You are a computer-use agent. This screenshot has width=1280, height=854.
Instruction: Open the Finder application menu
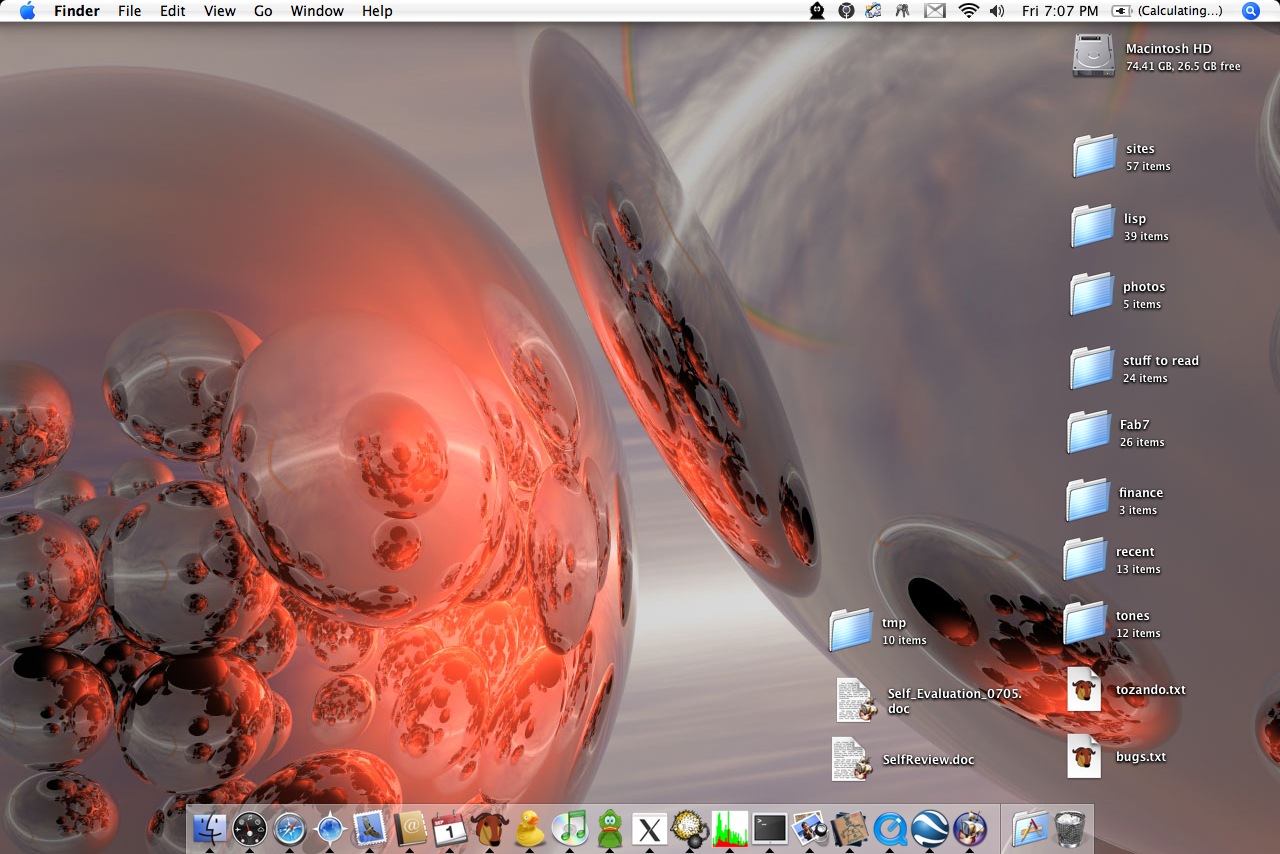[76, 11]
